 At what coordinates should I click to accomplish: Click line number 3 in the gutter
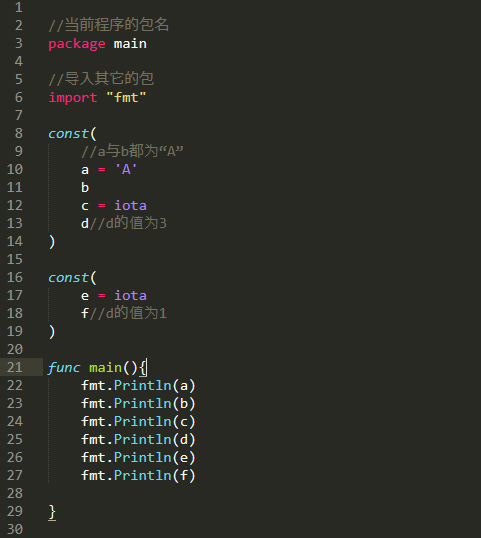(x=19, y=43)
